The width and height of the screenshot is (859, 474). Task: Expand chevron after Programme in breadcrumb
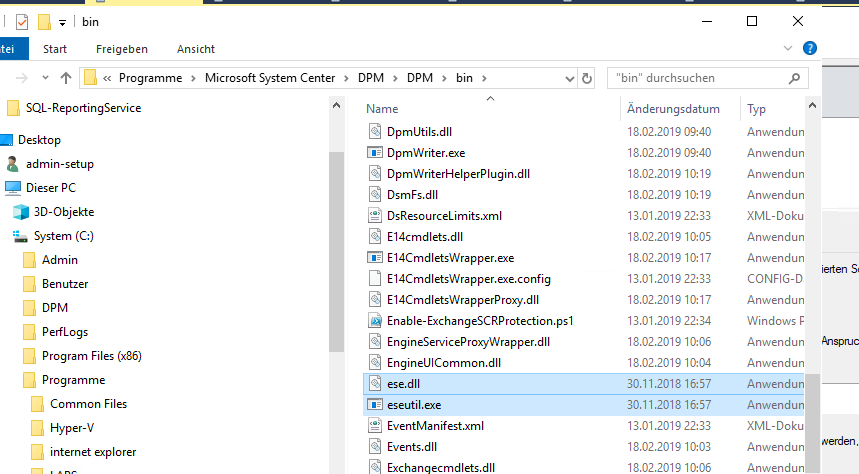coord(193,78)
